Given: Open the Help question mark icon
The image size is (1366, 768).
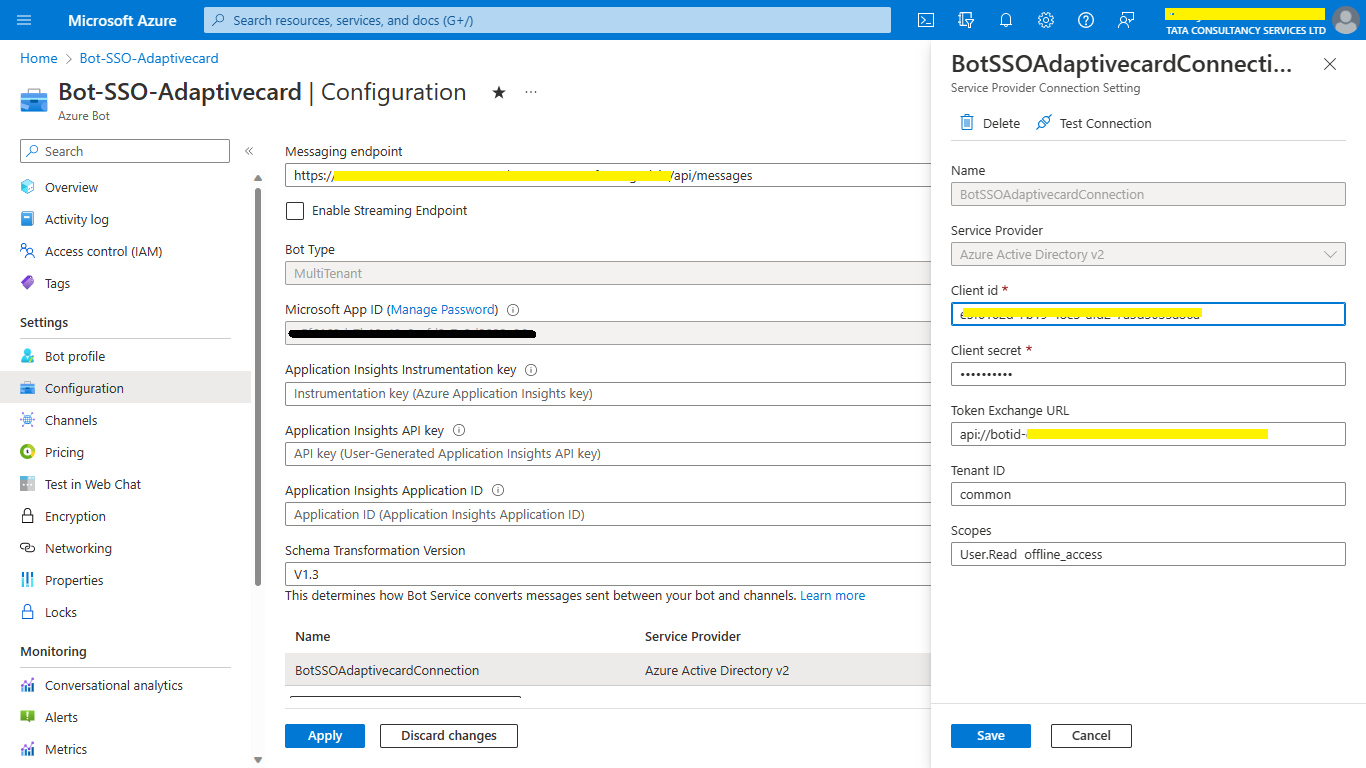Looking at the screenshot, I should [x=1086, y=20].
